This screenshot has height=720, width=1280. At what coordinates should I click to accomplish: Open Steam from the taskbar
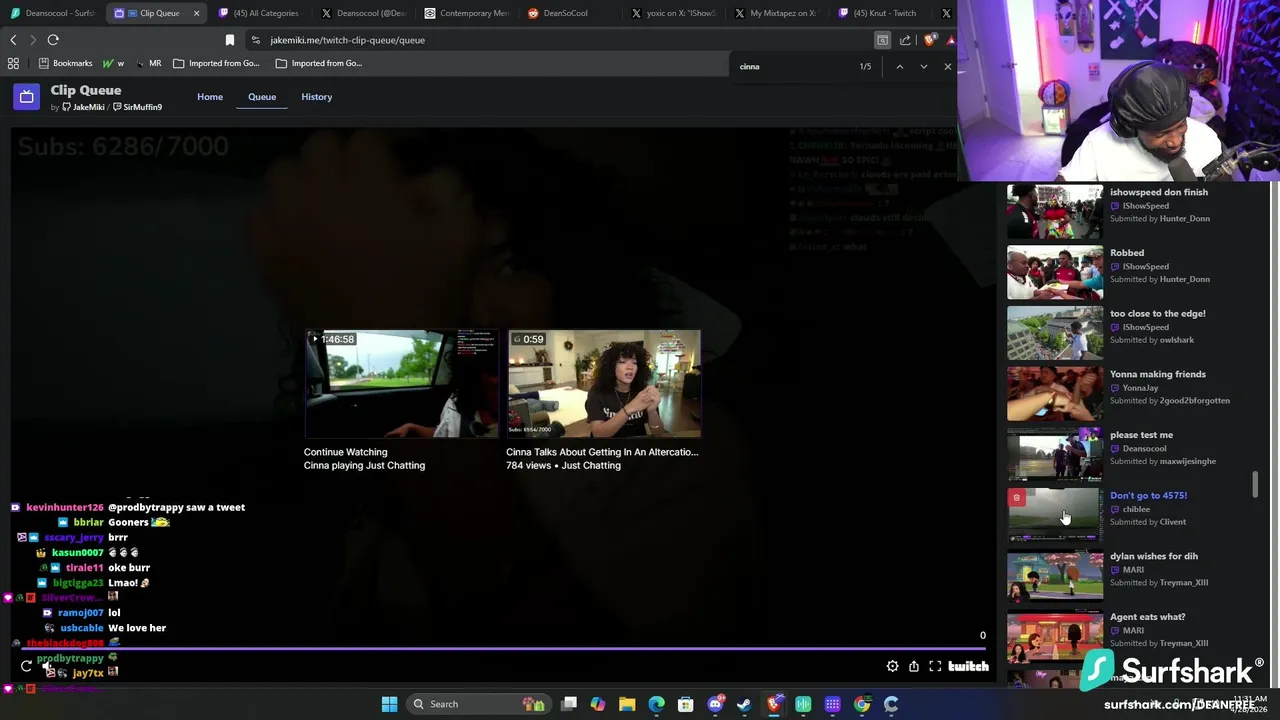pyautogui.click(x=744, y=704)
